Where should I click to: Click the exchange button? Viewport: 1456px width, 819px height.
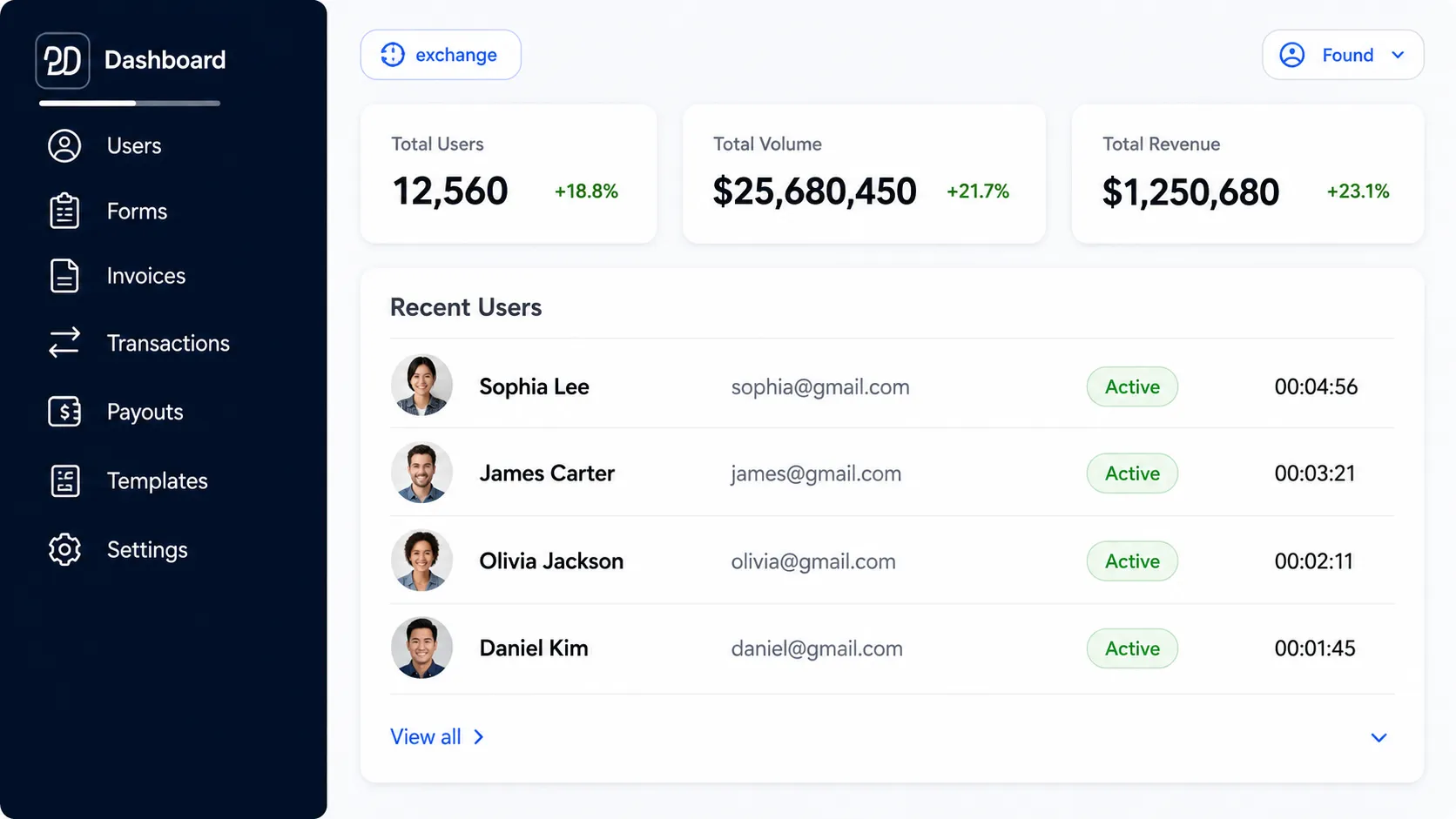(x=441, y=55)
